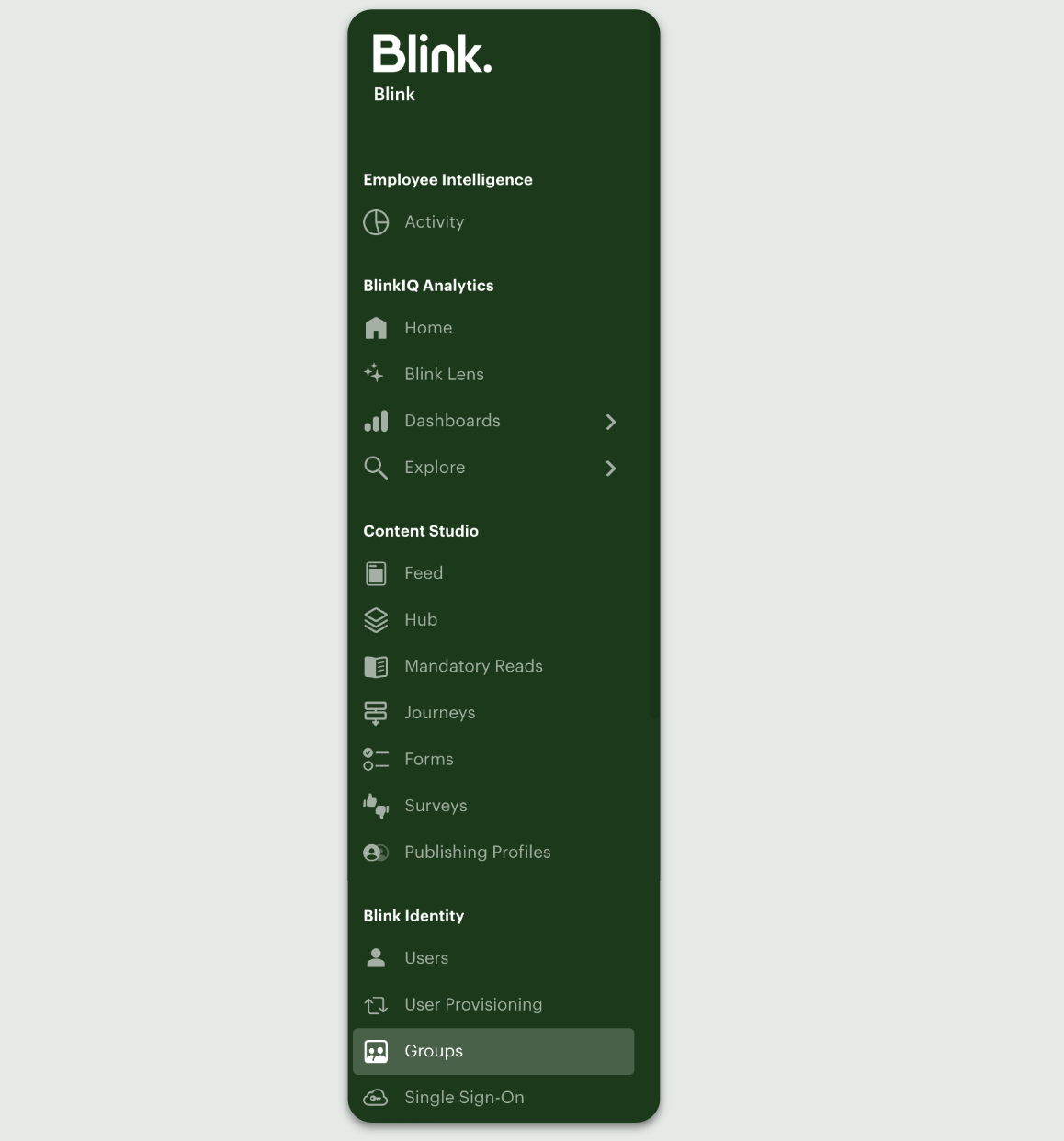The height and width of the screenshot is (1141, 1064).
Task: Select the Explore label
Action: (435, 468)
